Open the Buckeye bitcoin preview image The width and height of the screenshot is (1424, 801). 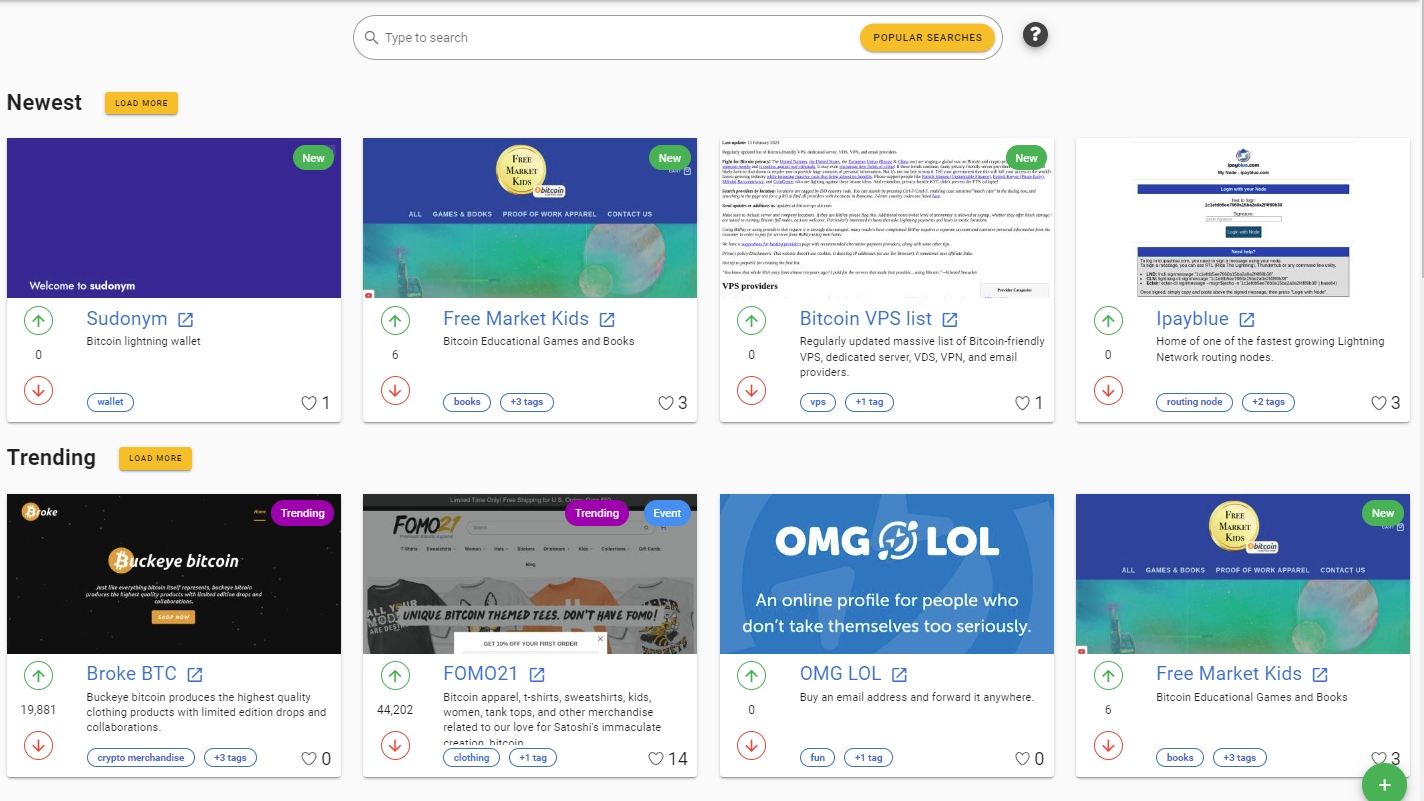click(x=174, y=574)
